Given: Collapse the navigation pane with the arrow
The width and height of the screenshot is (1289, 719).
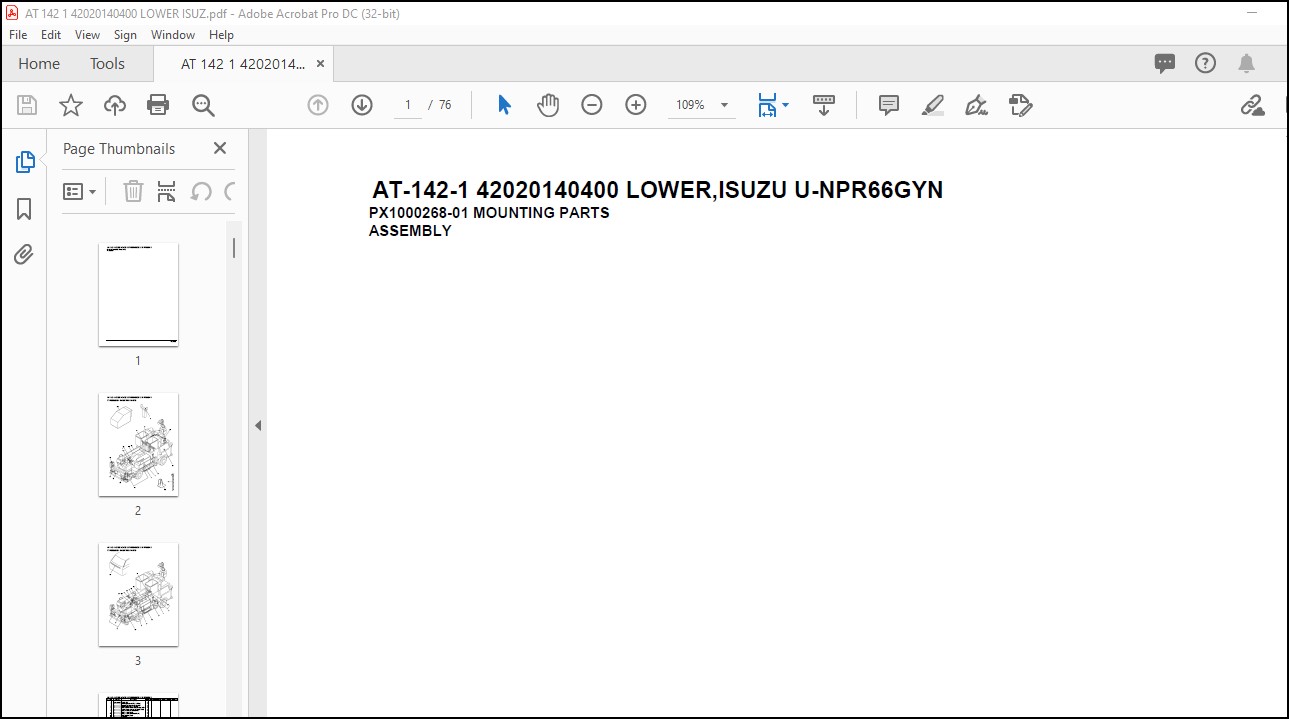Looking at the screenshot, I should [257, 425].
